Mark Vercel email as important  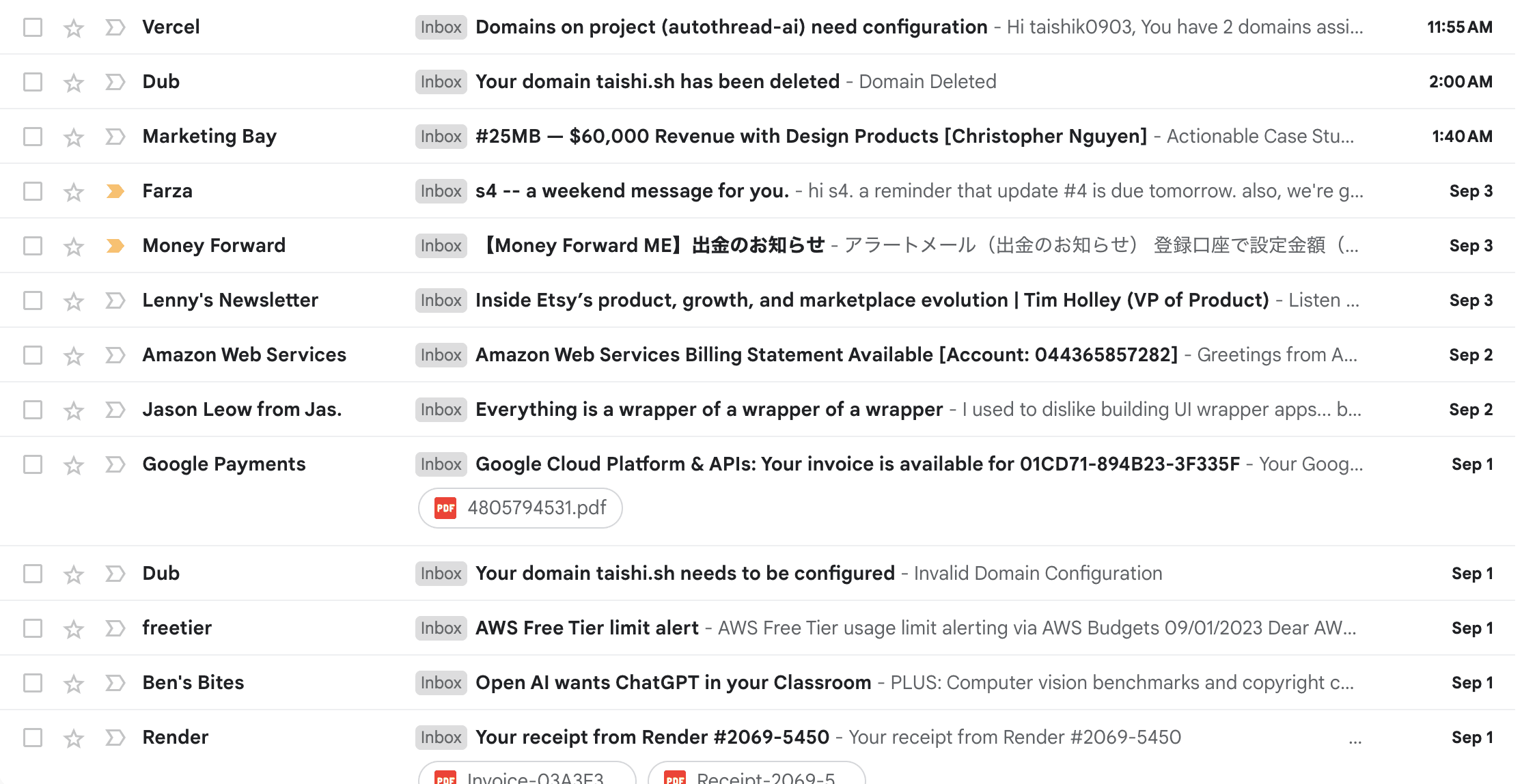[115, 27]
